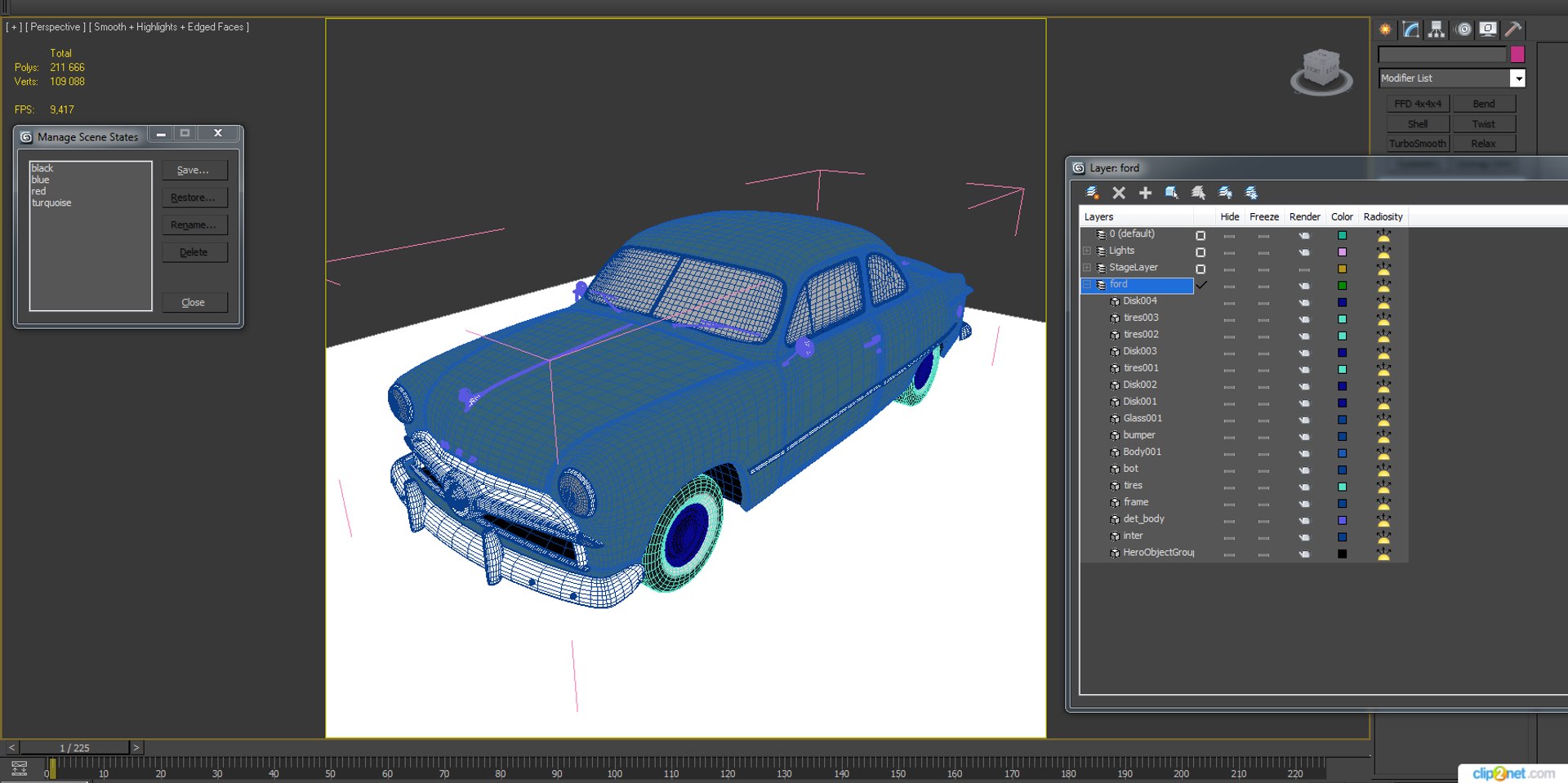The height and width of the screenshot is (783, 1568).
Task: Click the Rename... button
Action: click(x=194, y=225)
